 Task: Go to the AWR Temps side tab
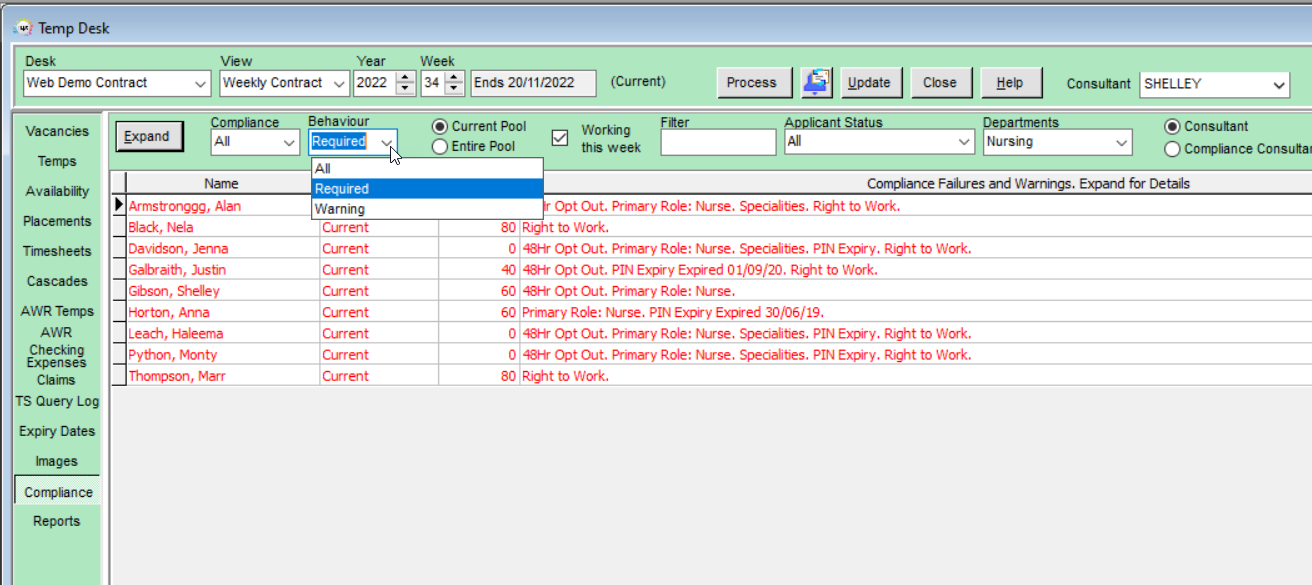(x=57, y=311)
